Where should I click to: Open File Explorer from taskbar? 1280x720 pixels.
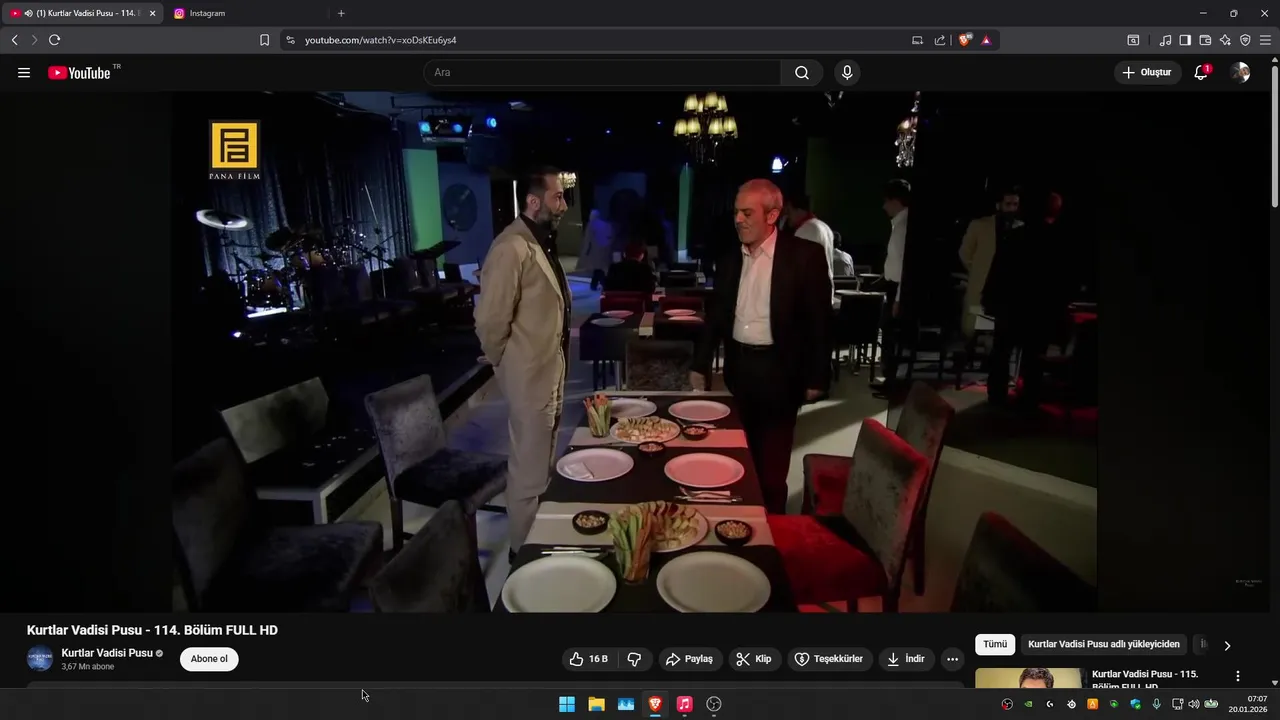click(x=596, y=704)
